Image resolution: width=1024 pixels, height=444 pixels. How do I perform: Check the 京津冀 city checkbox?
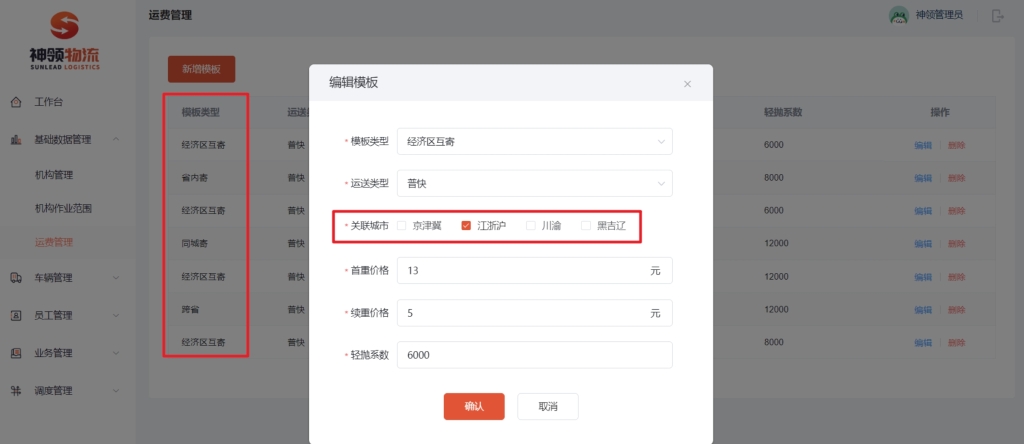coord(402,226)
